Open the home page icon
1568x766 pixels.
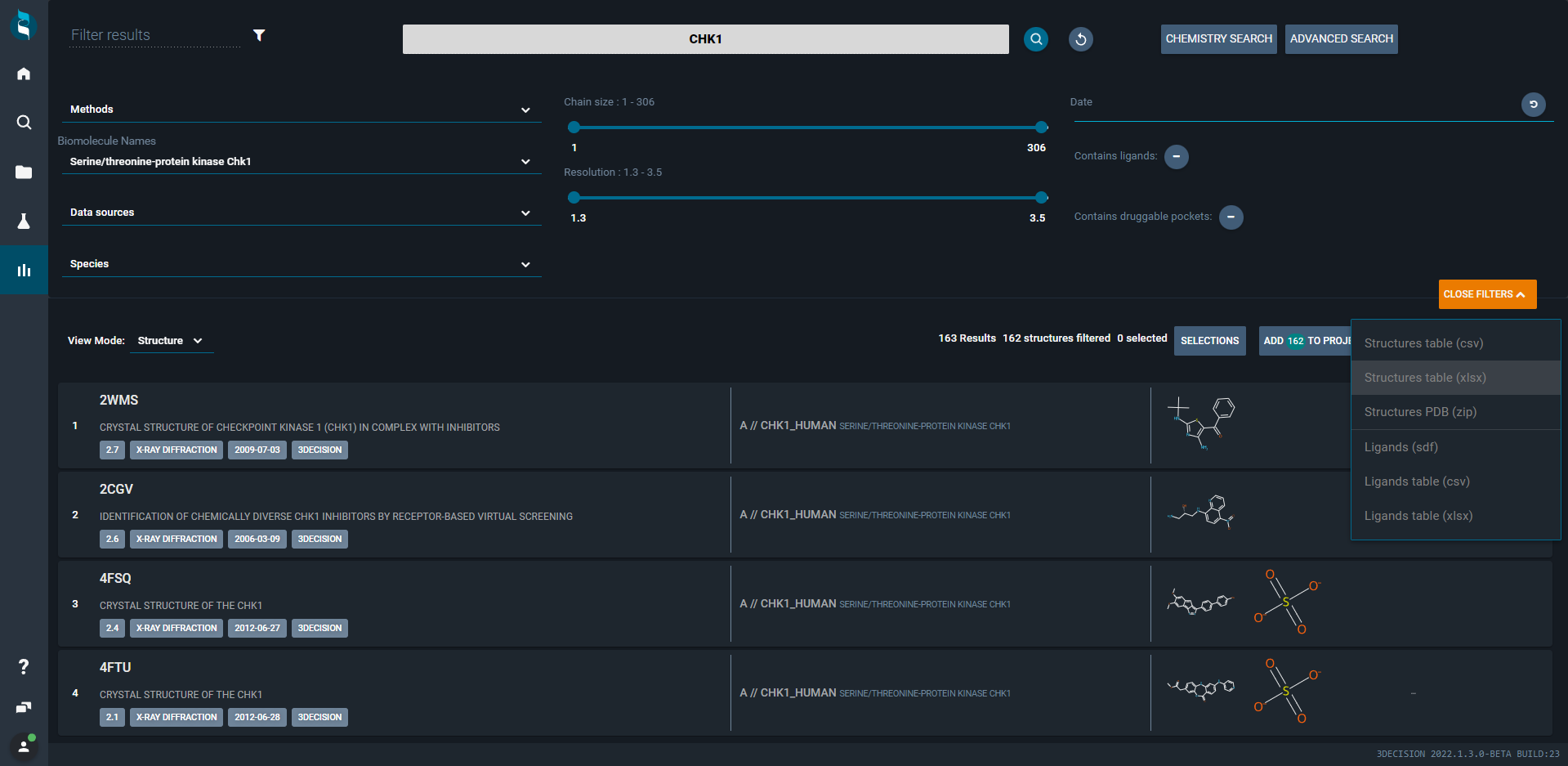coord(24,74)
